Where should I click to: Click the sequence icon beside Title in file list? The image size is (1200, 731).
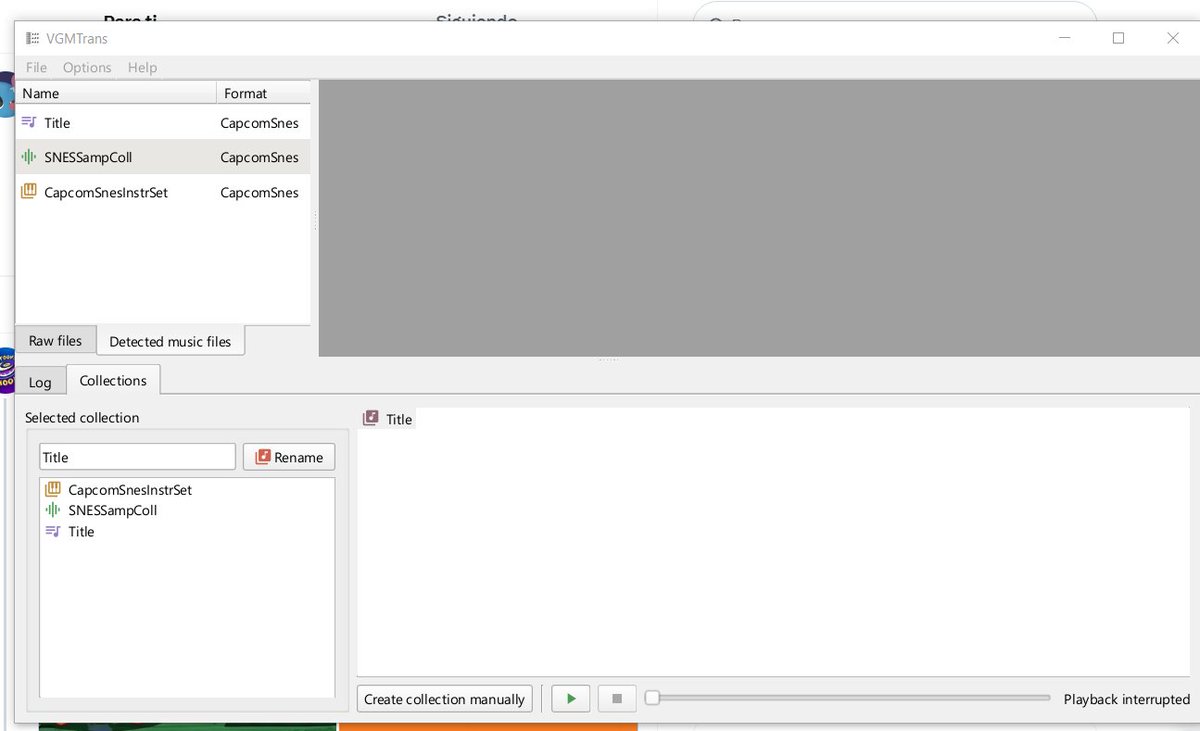[x=29, y=122]
